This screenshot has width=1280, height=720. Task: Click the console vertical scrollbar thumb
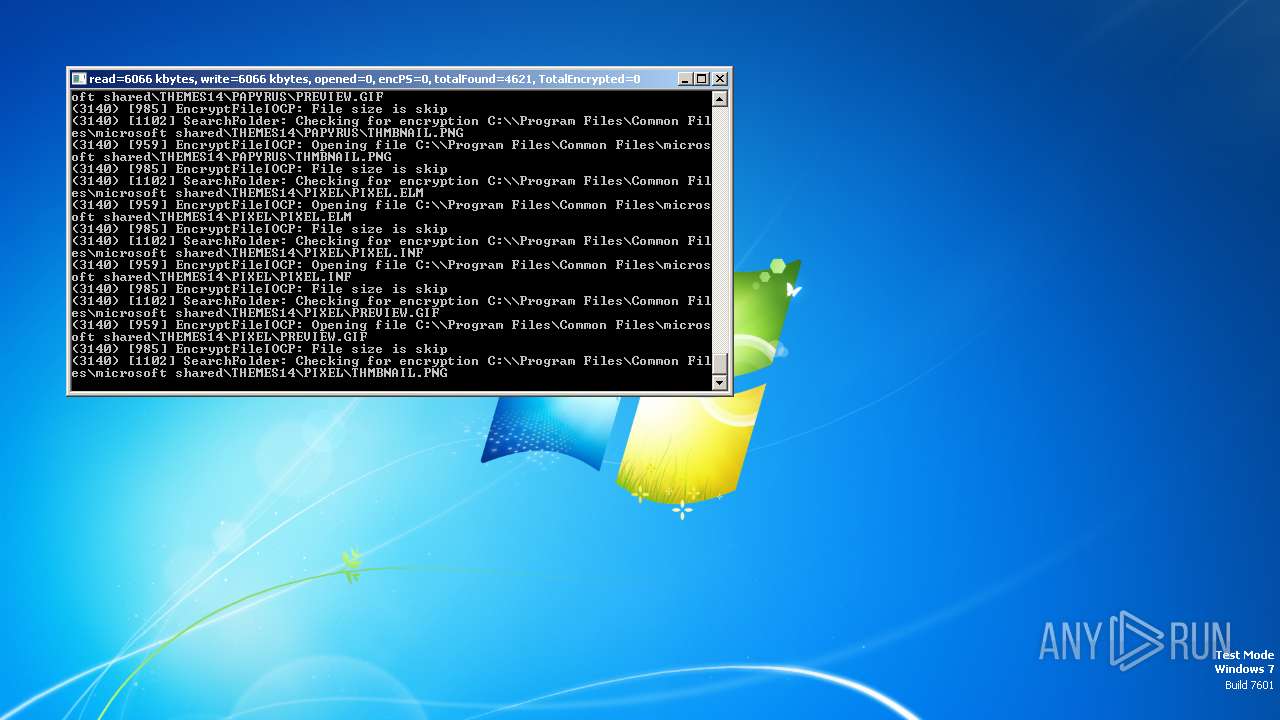[719, 364]
